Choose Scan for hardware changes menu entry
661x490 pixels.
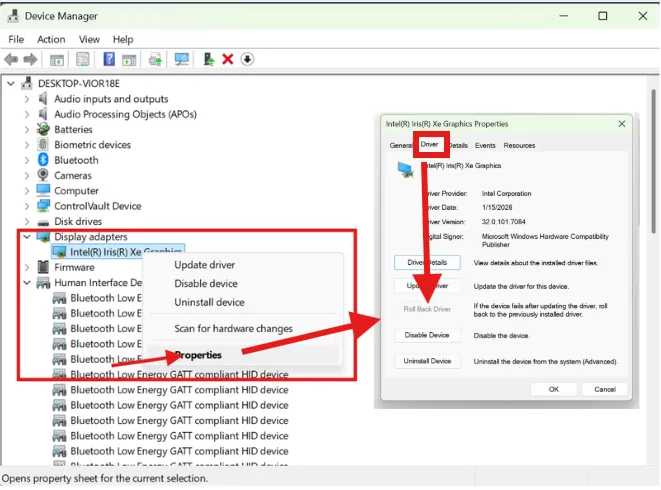click(x=244, y=328)
